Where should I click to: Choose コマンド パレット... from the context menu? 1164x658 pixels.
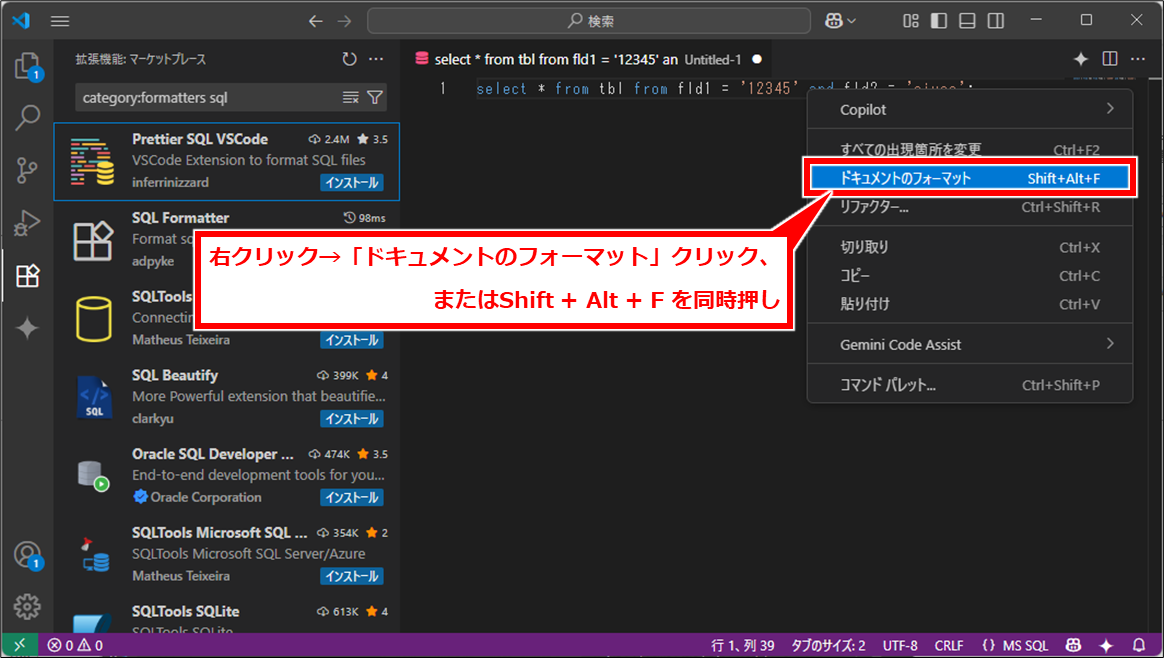coord(970,385)
